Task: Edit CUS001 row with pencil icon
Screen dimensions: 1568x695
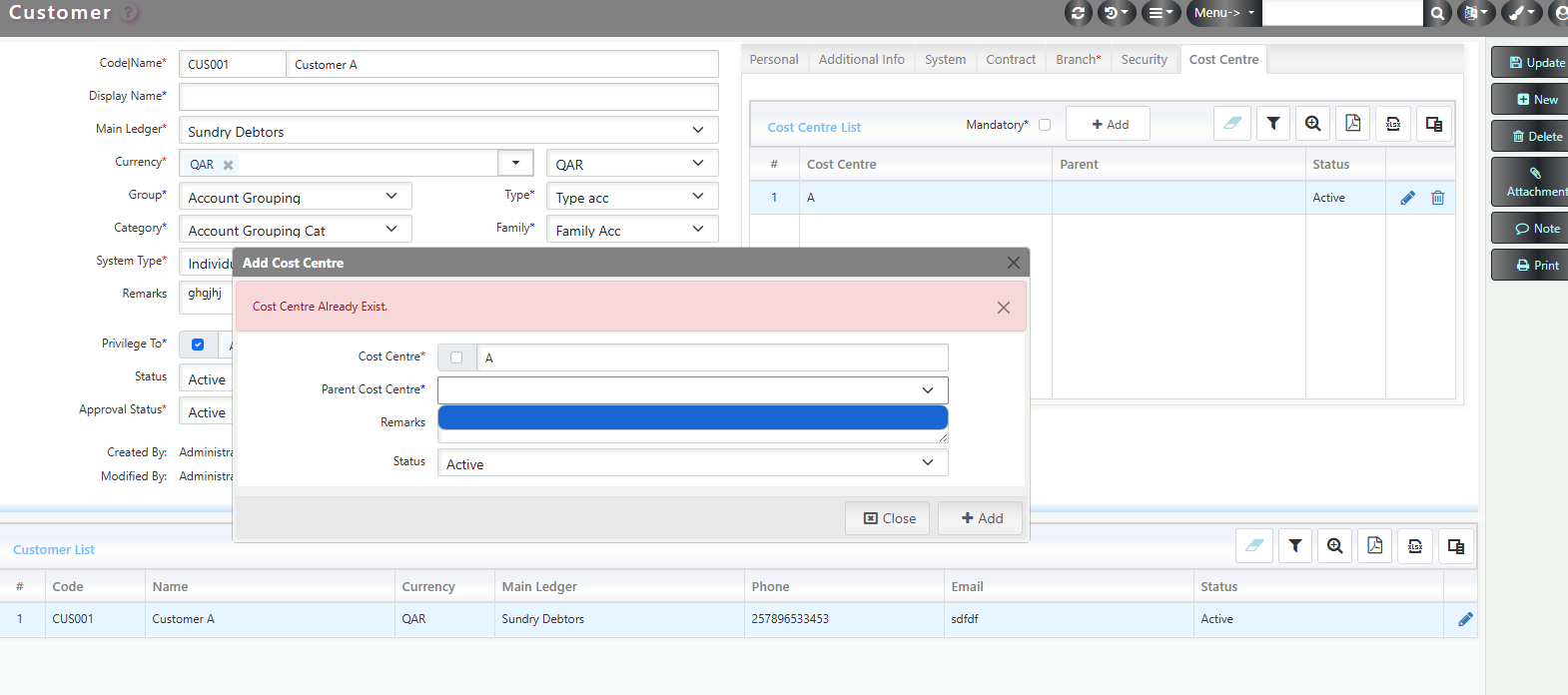Action: point(1465,619)
